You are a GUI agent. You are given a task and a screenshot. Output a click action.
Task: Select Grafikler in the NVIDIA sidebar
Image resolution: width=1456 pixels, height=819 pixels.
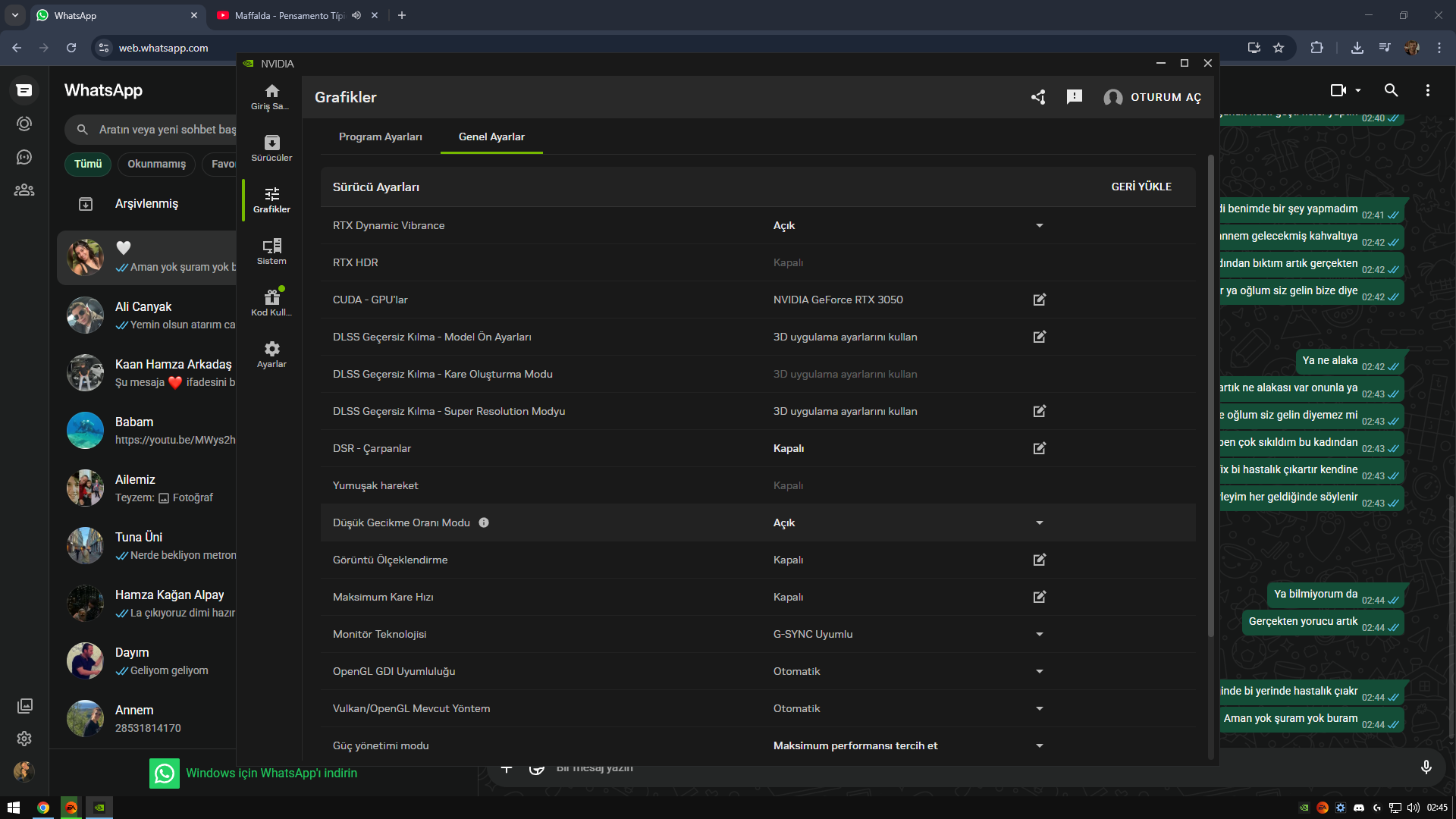(x=271, y=199)
